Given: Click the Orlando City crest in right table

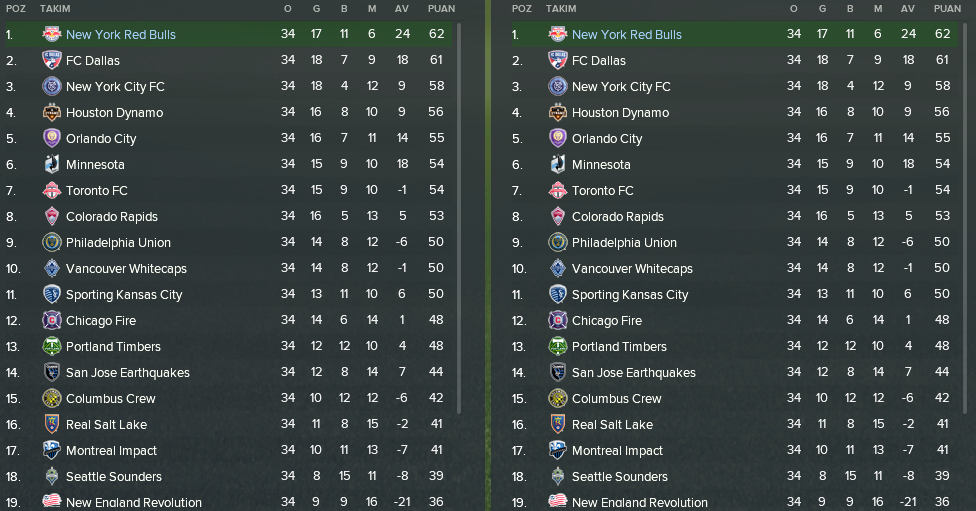Looking at the screenshot, I should pos(558,138).
